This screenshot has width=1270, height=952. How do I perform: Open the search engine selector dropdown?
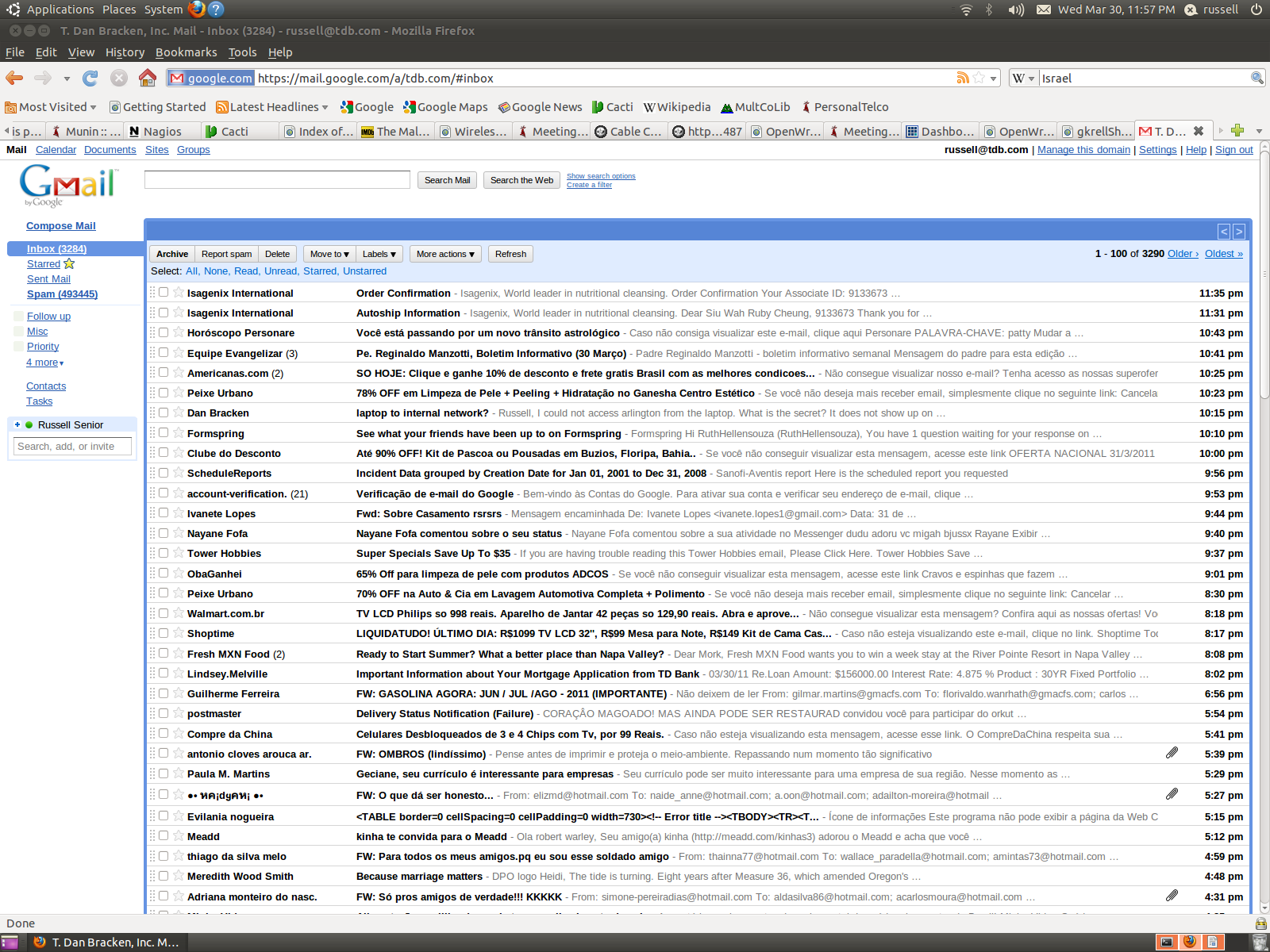click(x=1025, y=78)
